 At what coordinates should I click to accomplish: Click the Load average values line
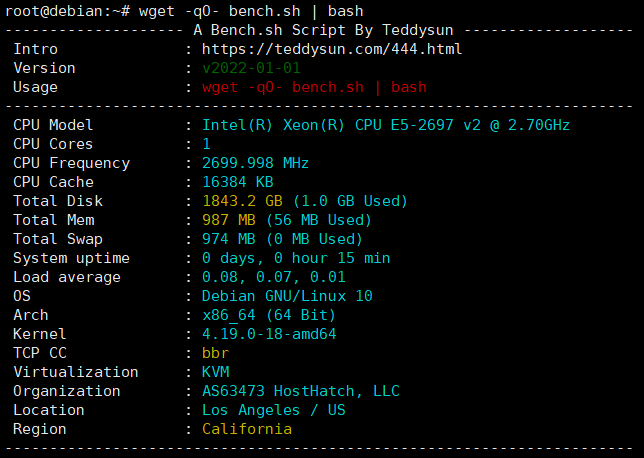[274, 277]
